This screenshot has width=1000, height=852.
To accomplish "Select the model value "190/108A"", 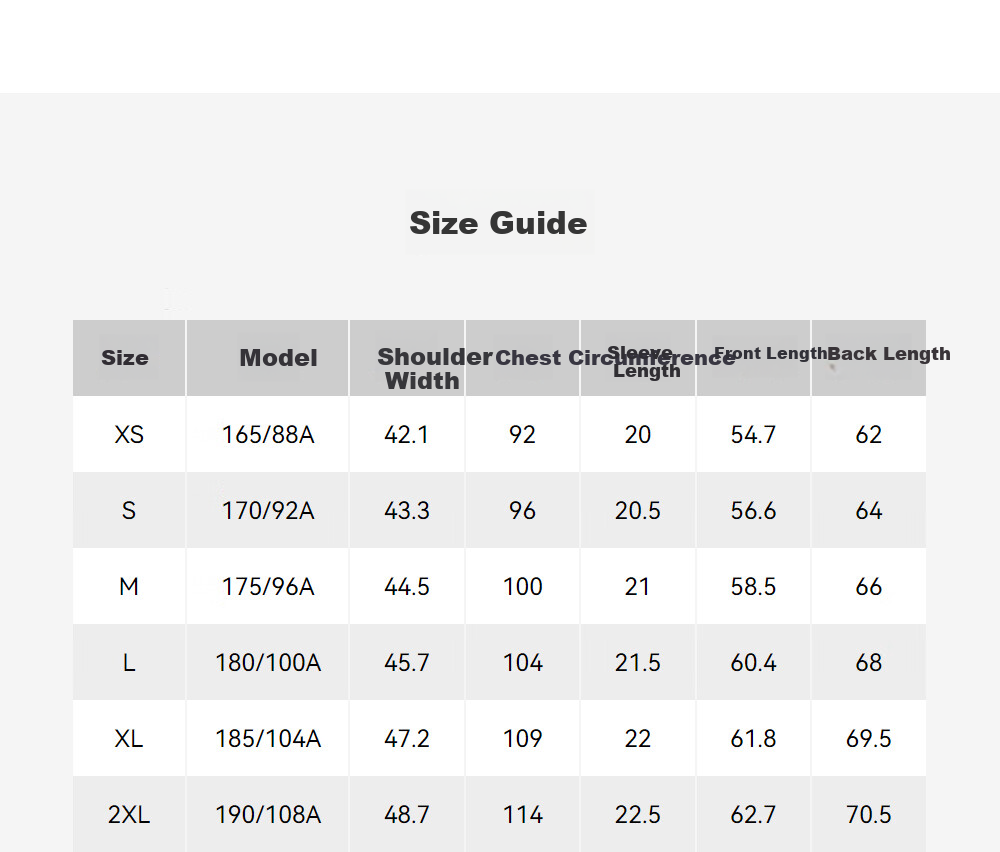I will pos(268,814).
